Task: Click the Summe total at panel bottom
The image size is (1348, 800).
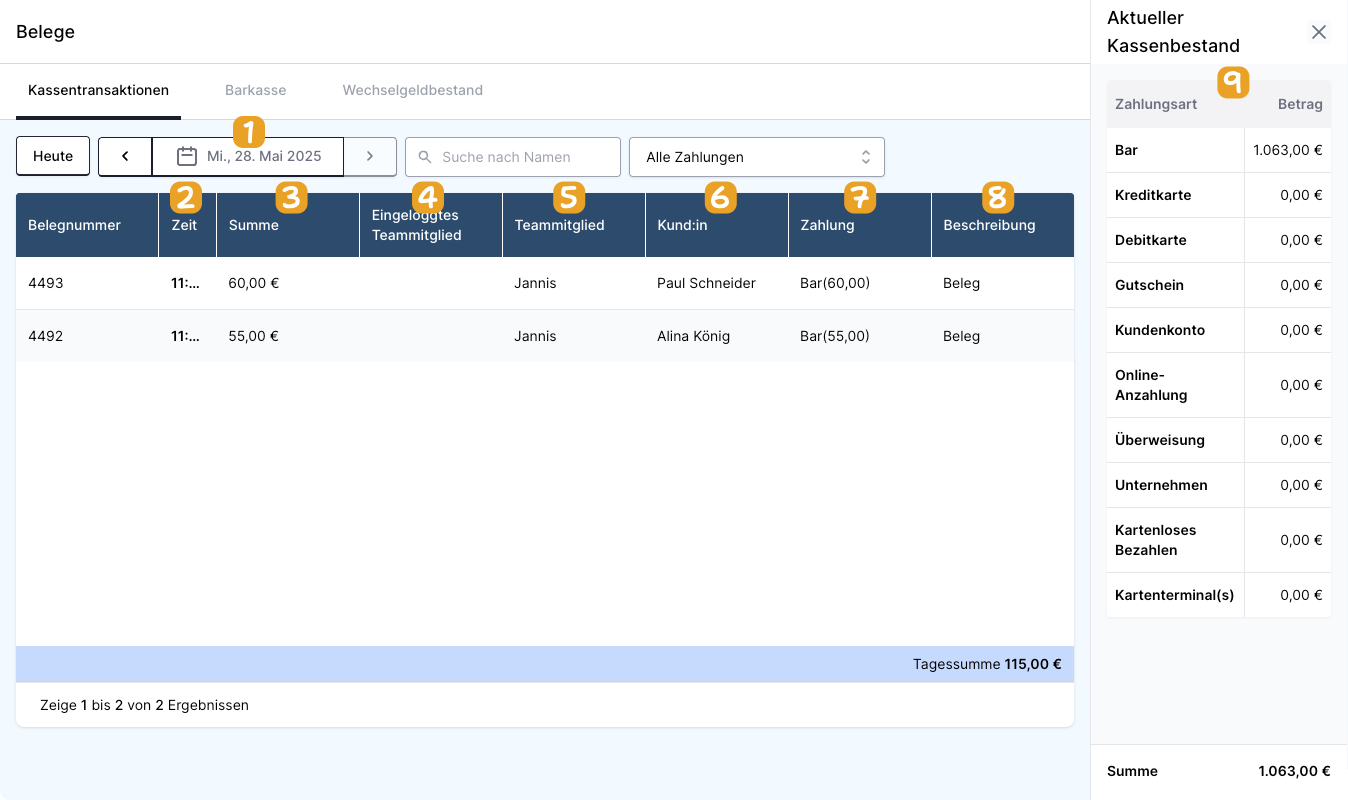Action: click(1219, 771)
